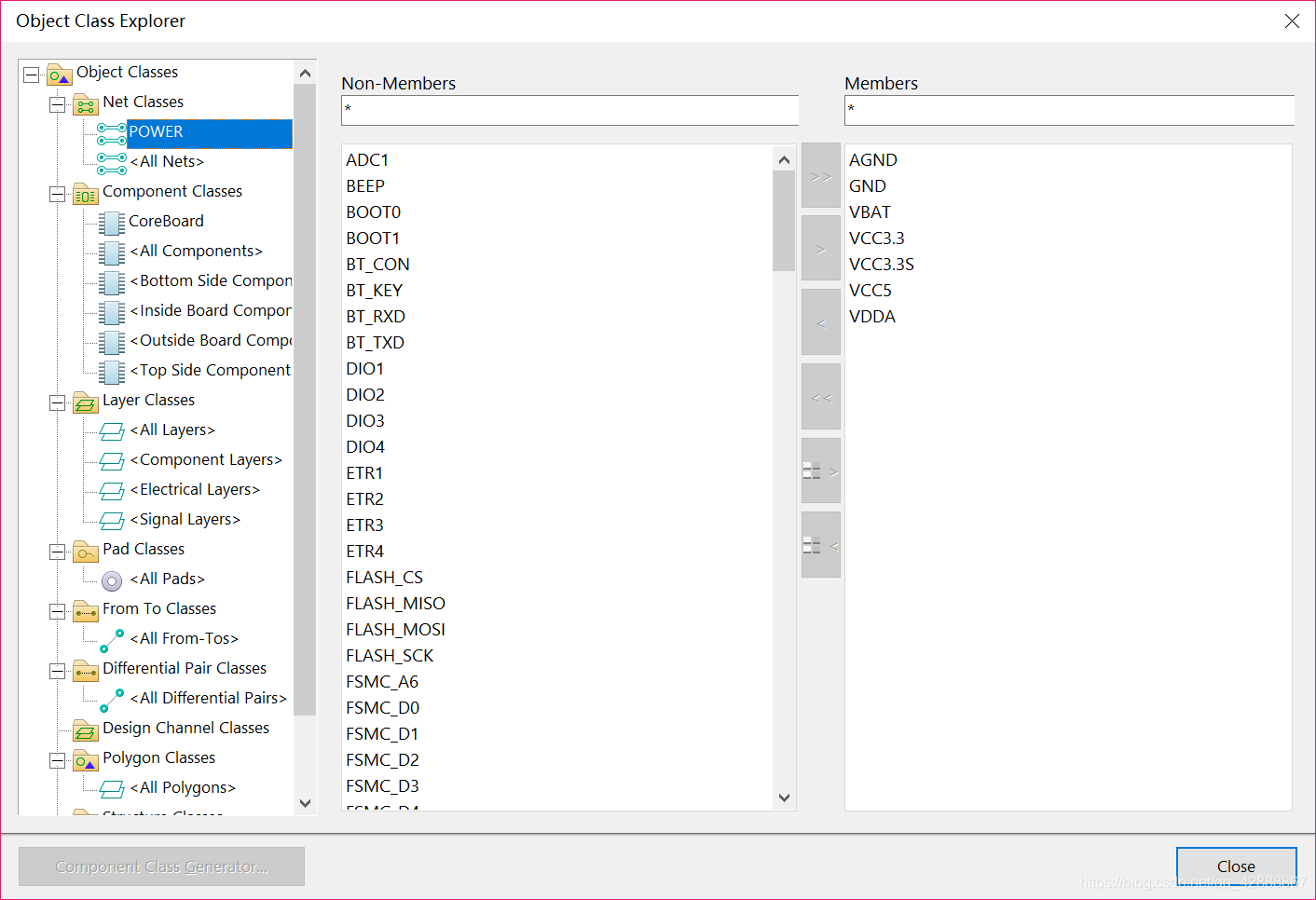Select the <All Nets> tree item
Image resolution: width=1316 pixels, height=900 pixels.
pos(167,162)
